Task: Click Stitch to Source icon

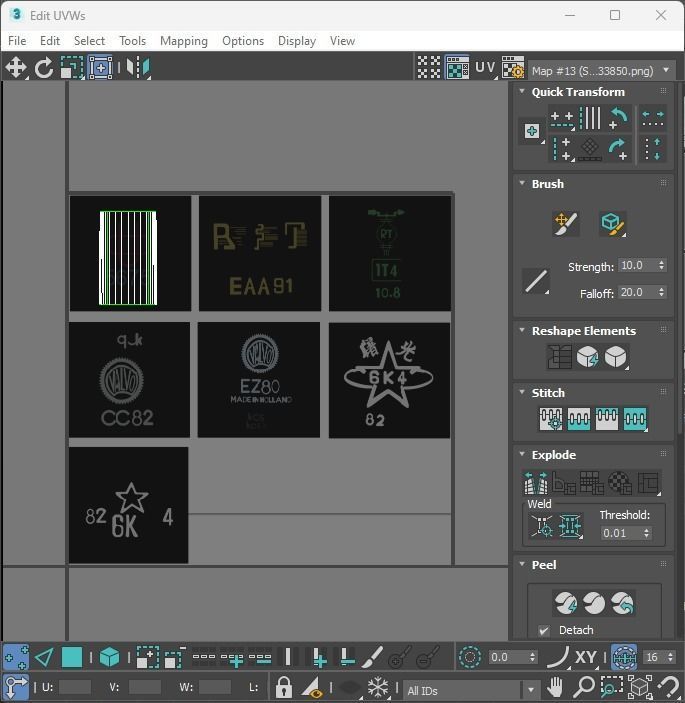Action: (607, 419)
